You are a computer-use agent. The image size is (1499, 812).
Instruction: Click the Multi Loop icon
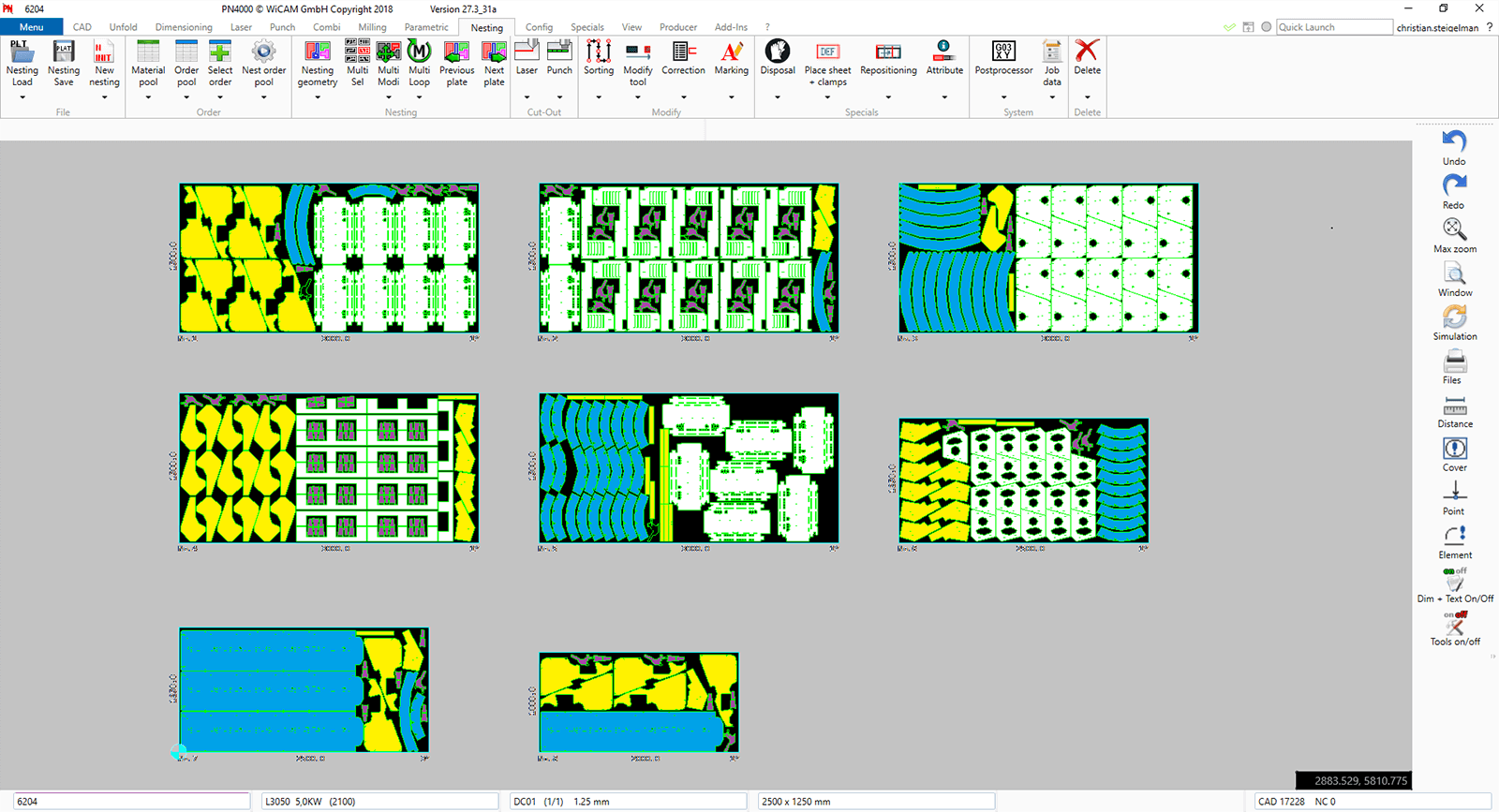(x=419, y=52)
